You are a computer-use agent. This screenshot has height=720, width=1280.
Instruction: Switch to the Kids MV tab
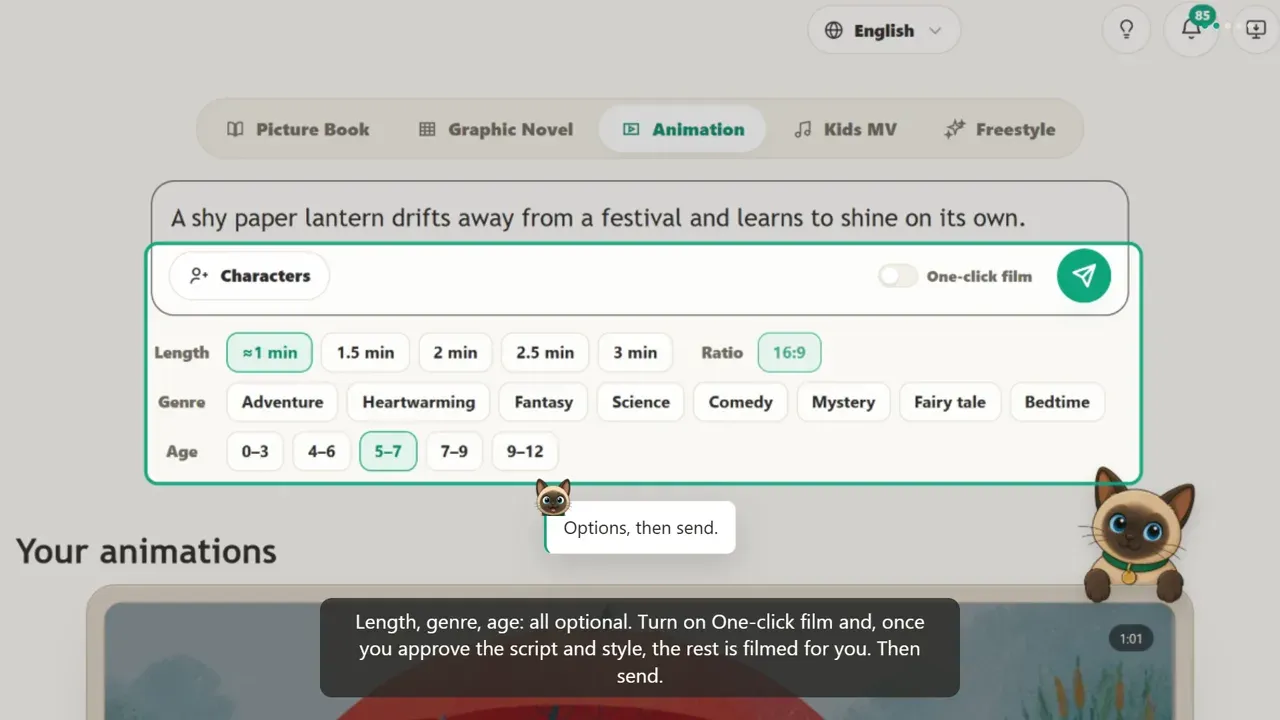(x=845, y=129)
